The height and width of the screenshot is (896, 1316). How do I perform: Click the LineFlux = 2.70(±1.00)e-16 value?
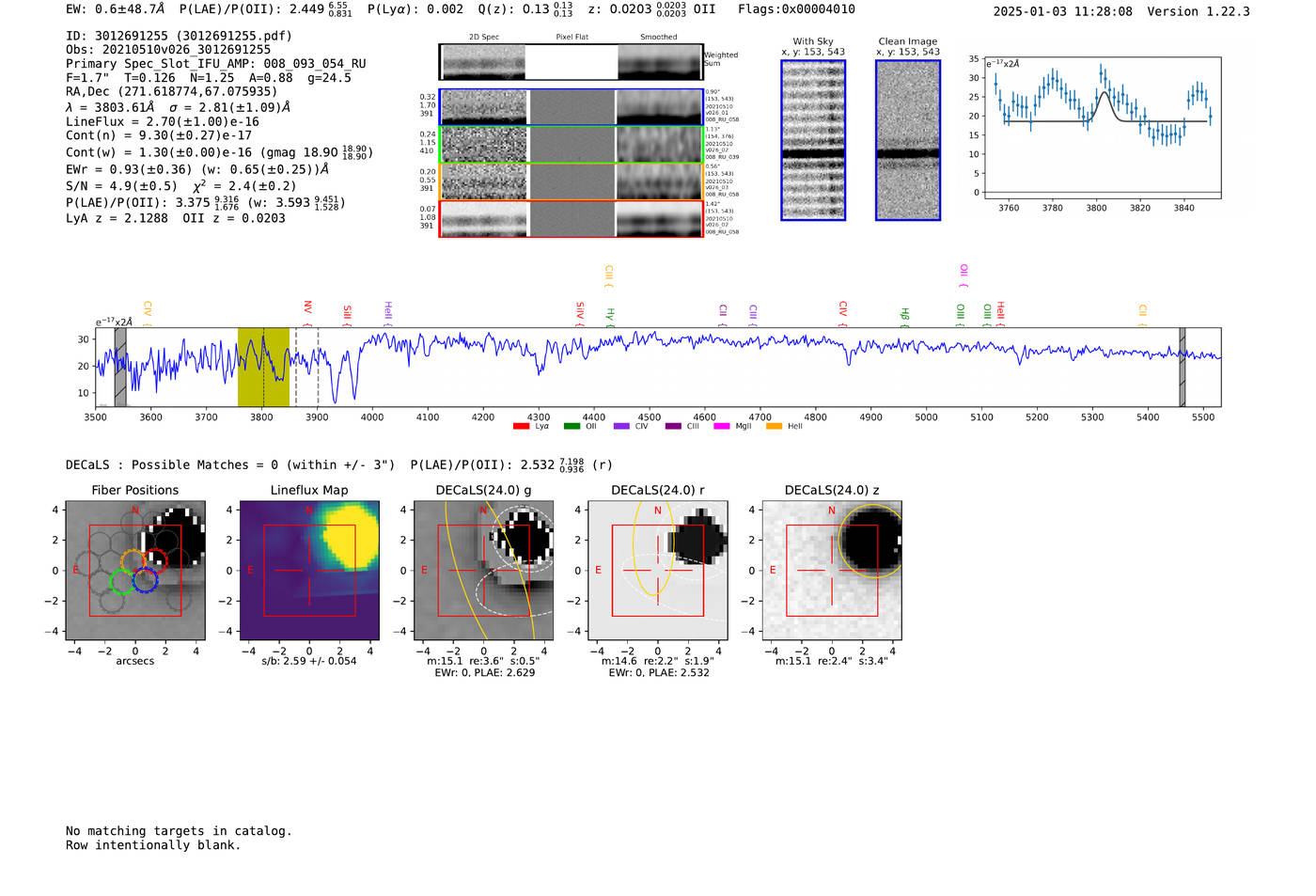(163, 121)
